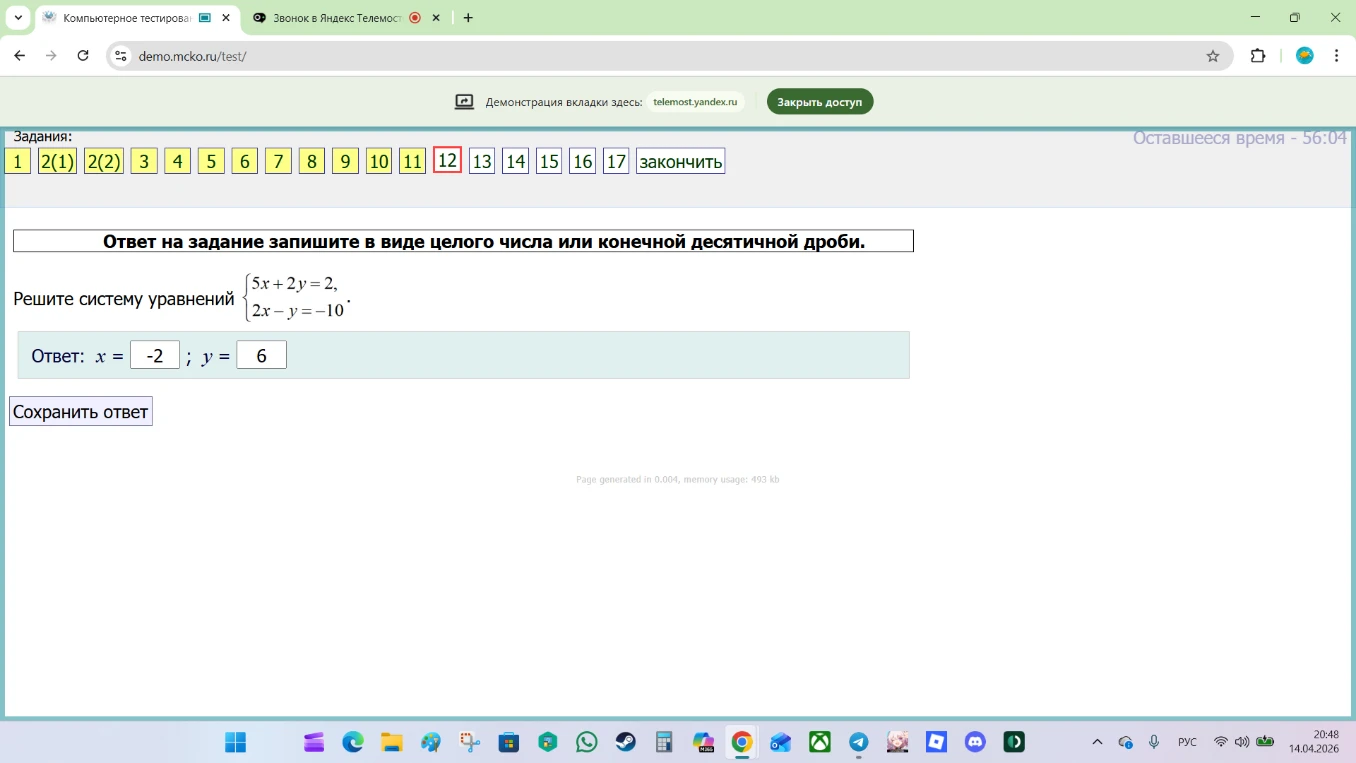1356x763 pixels.
Task: Go back with the browser arrow
Action: click(20, 56)
